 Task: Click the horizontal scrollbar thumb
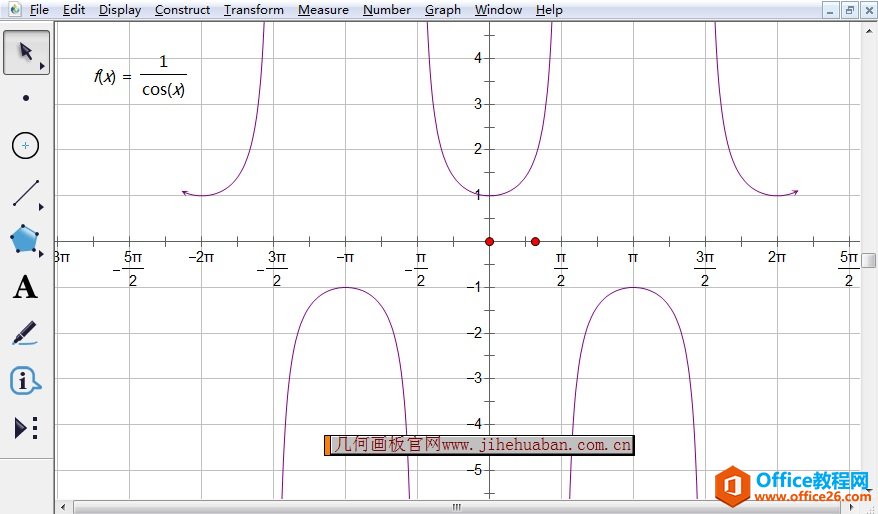click(x=456, y=507)
